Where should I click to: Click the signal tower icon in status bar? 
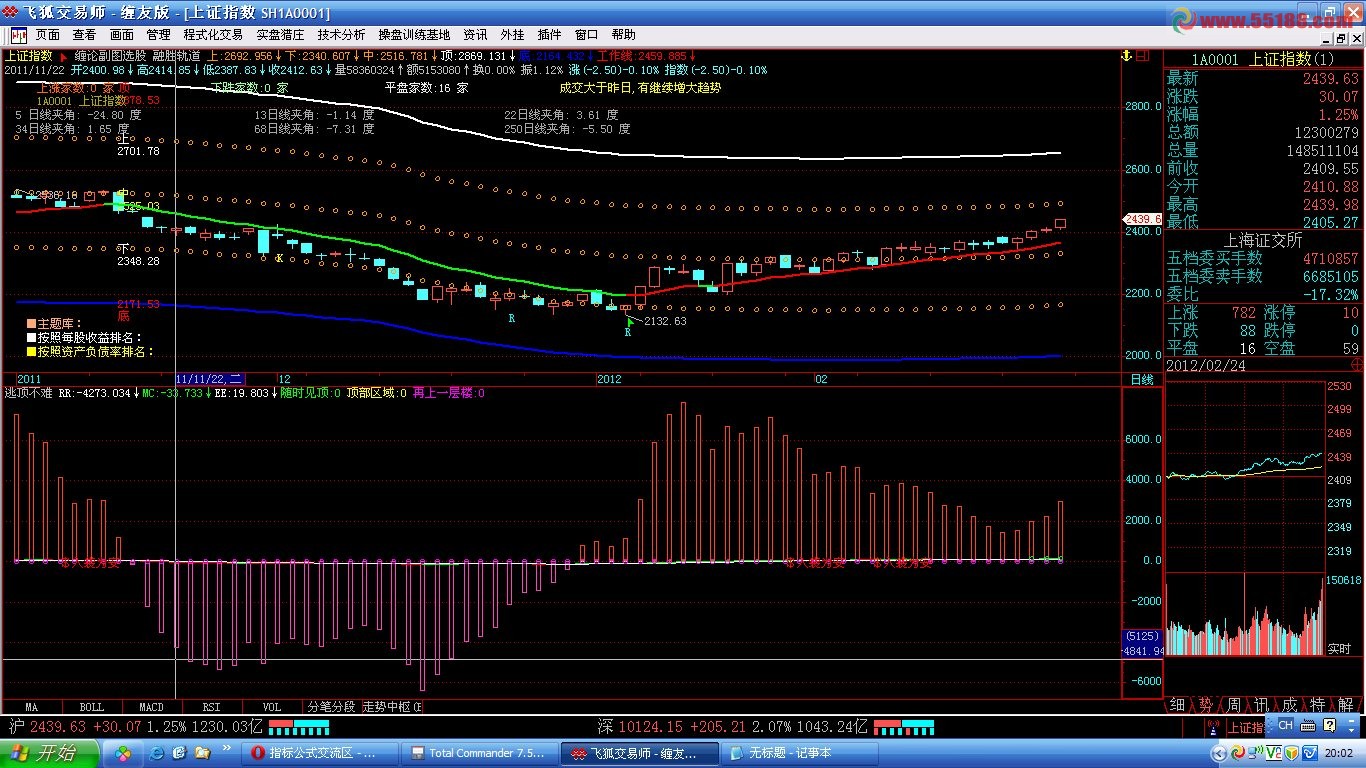point(1213,726)
